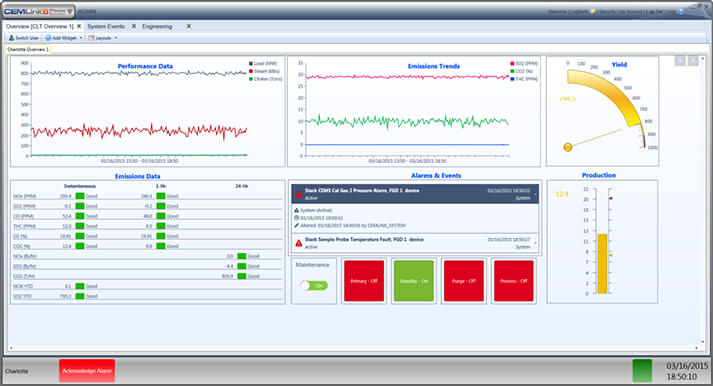Click the Purge - Off red button
713x386 pixels.
click(464, 281)
